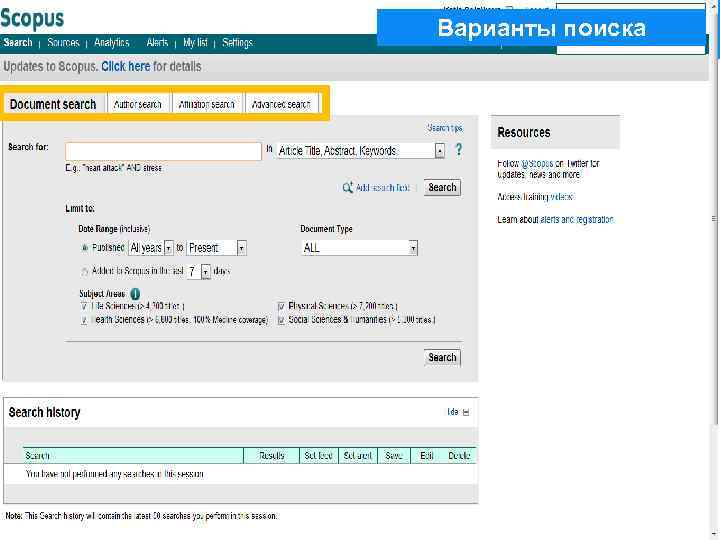The image size is (720, 540).
Task: Toggle Life Sciences checkbox
Action: (84, 306)
